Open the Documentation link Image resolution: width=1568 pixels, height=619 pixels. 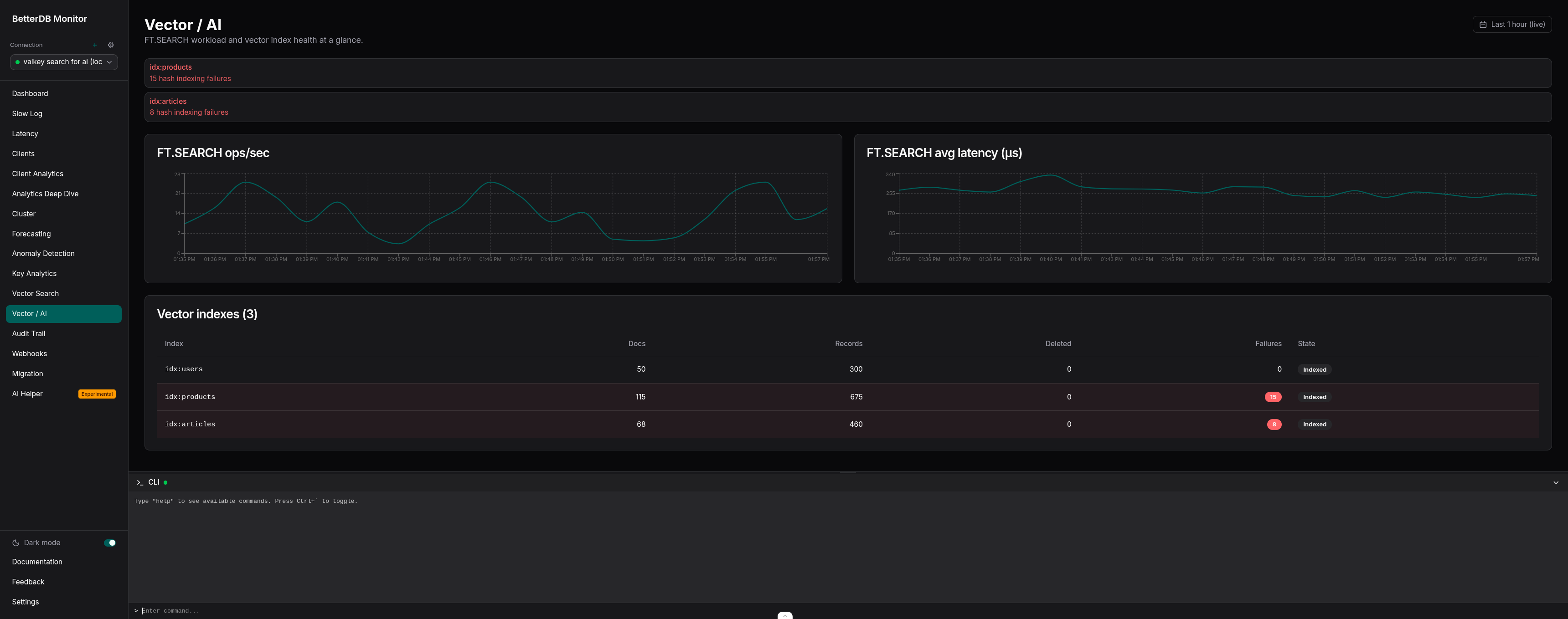tap(36, 561)
